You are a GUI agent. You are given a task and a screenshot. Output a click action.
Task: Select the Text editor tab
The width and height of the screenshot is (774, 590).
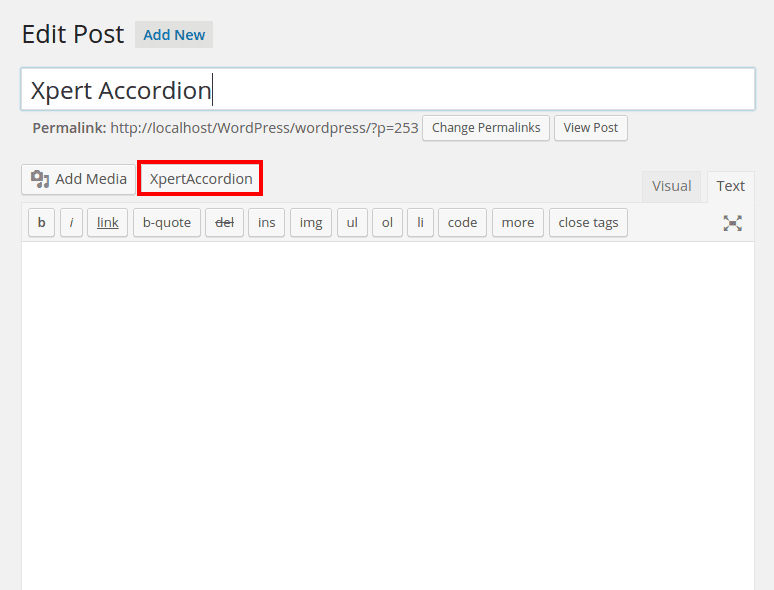click(730, 186)
